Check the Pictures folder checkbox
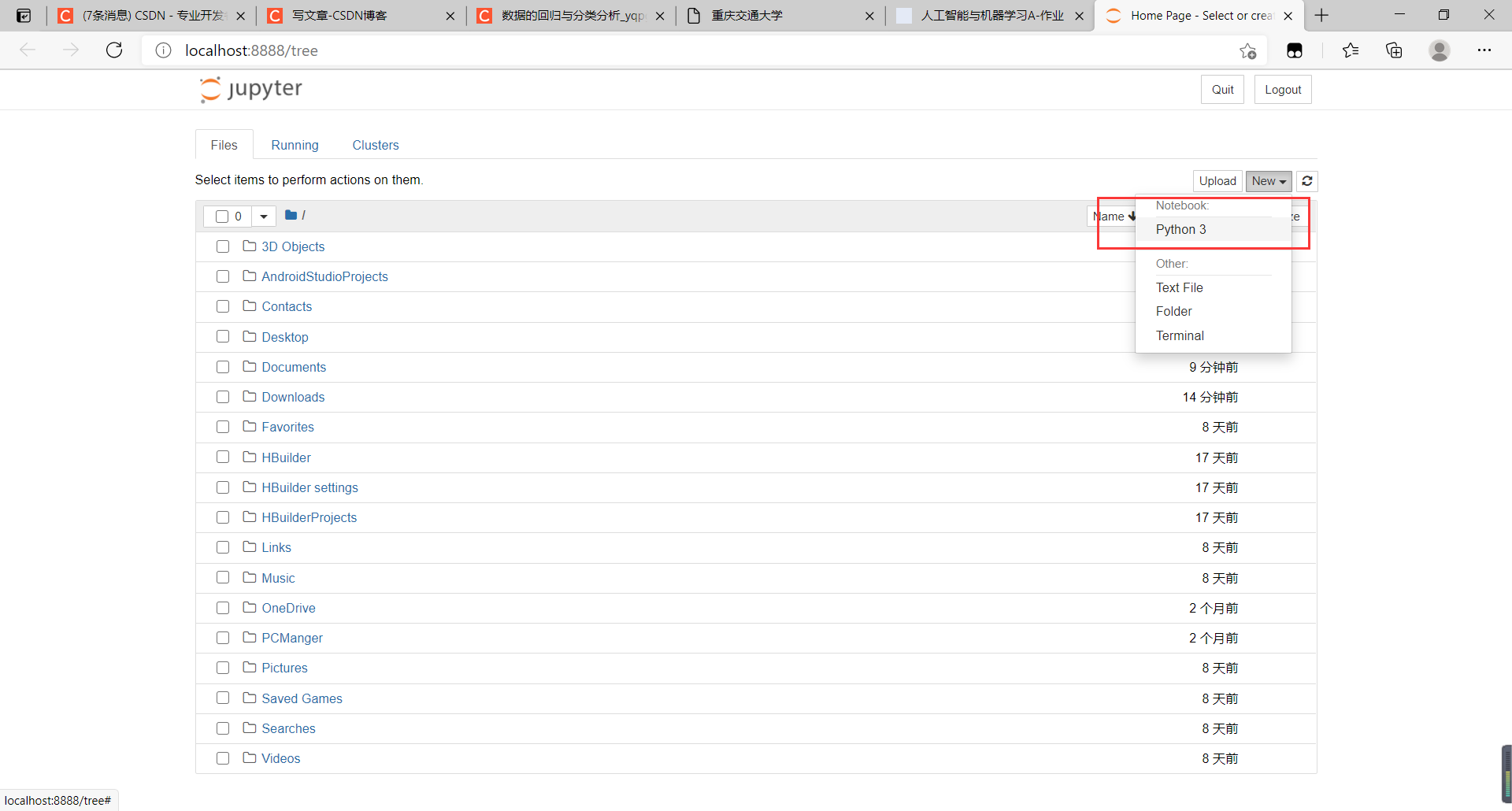 click(223, 668)
